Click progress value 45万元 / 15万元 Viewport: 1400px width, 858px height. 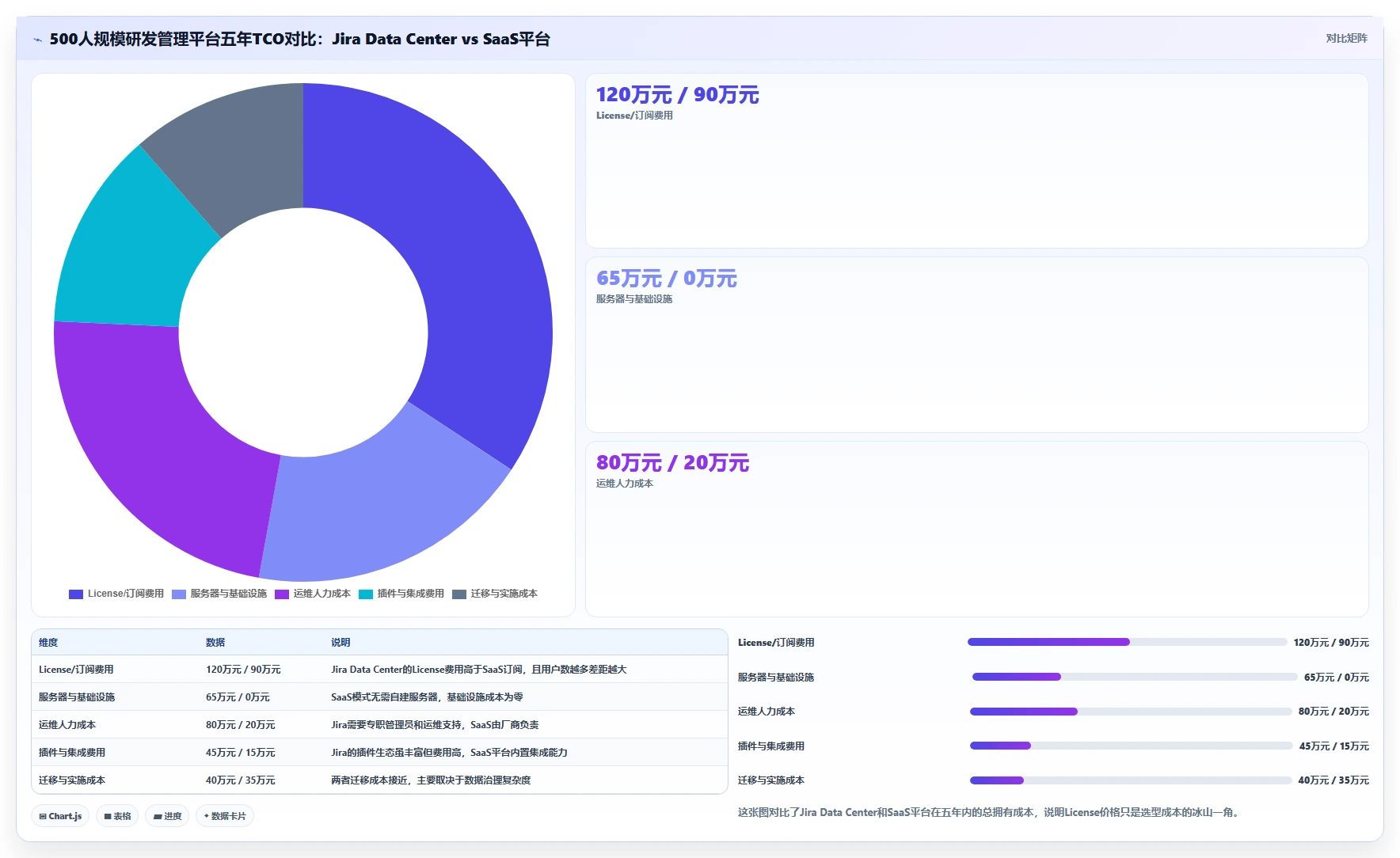(x=1333, y=746)
